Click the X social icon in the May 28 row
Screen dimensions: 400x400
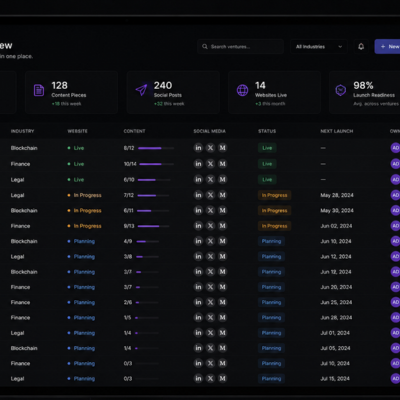tap(210, 195)
